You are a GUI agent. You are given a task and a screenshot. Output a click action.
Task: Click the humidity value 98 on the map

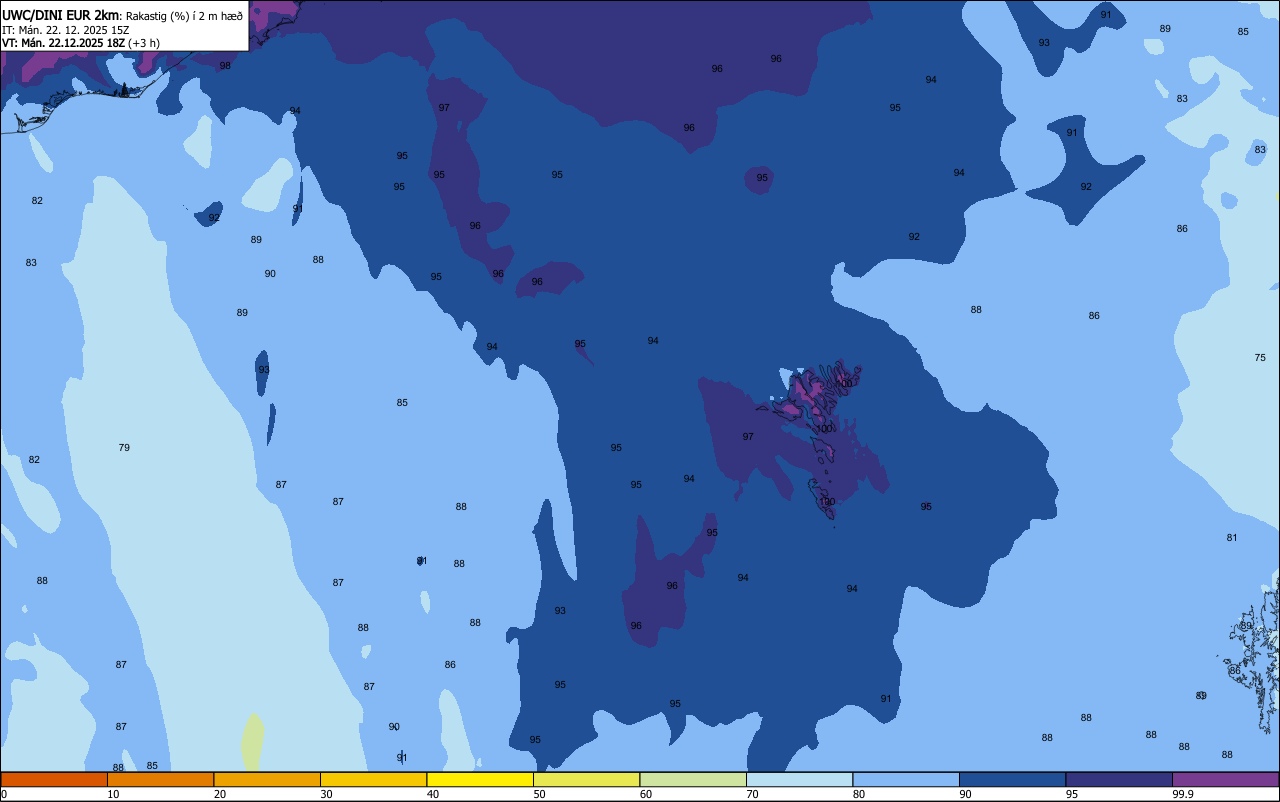(225, 65)
